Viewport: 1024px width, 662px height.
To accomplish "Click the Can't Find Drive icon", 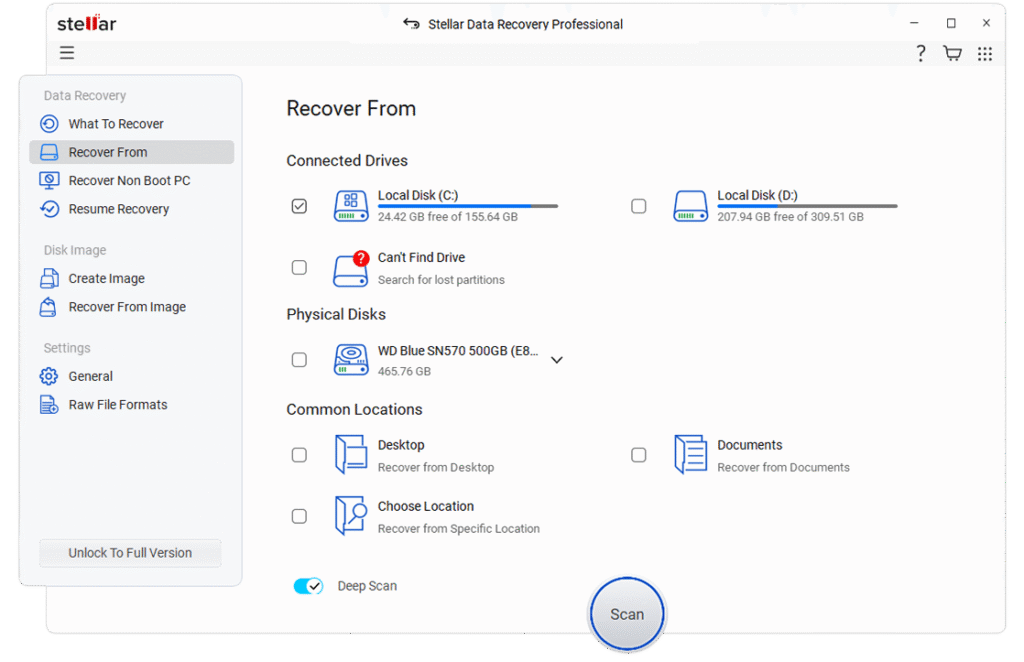I will (350, 268).
